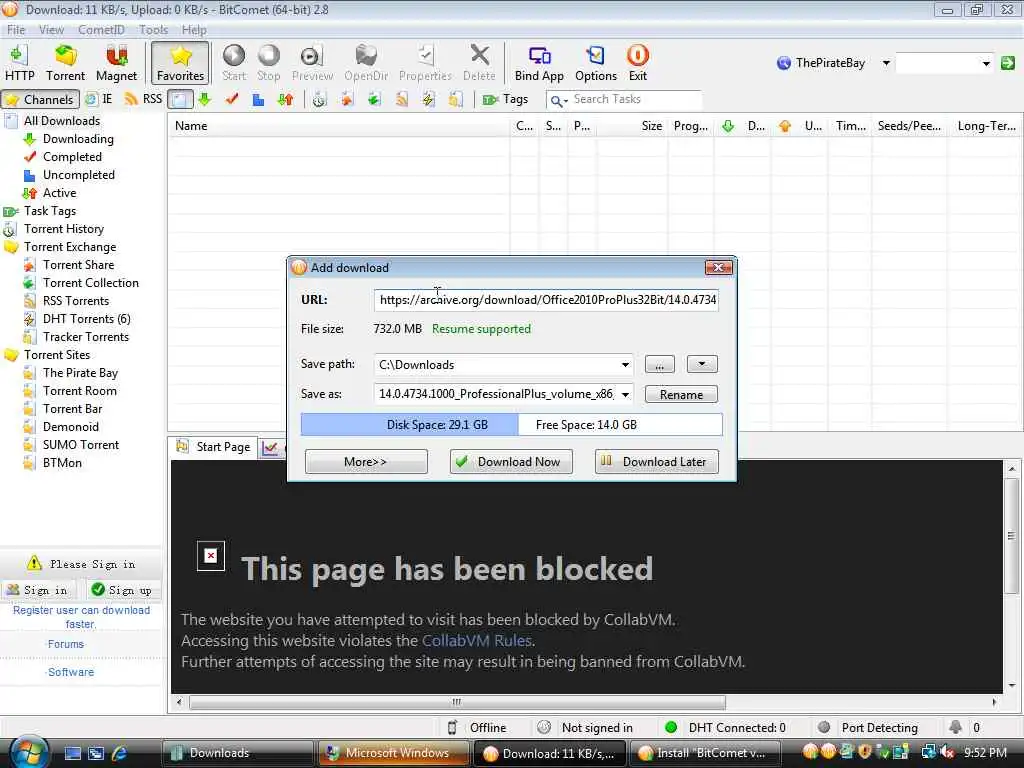Viewport: 1024px width, 768px height.
Task: Open the search options magnifier dropdown
Action: pyautogui.click(x=558, y=100)
